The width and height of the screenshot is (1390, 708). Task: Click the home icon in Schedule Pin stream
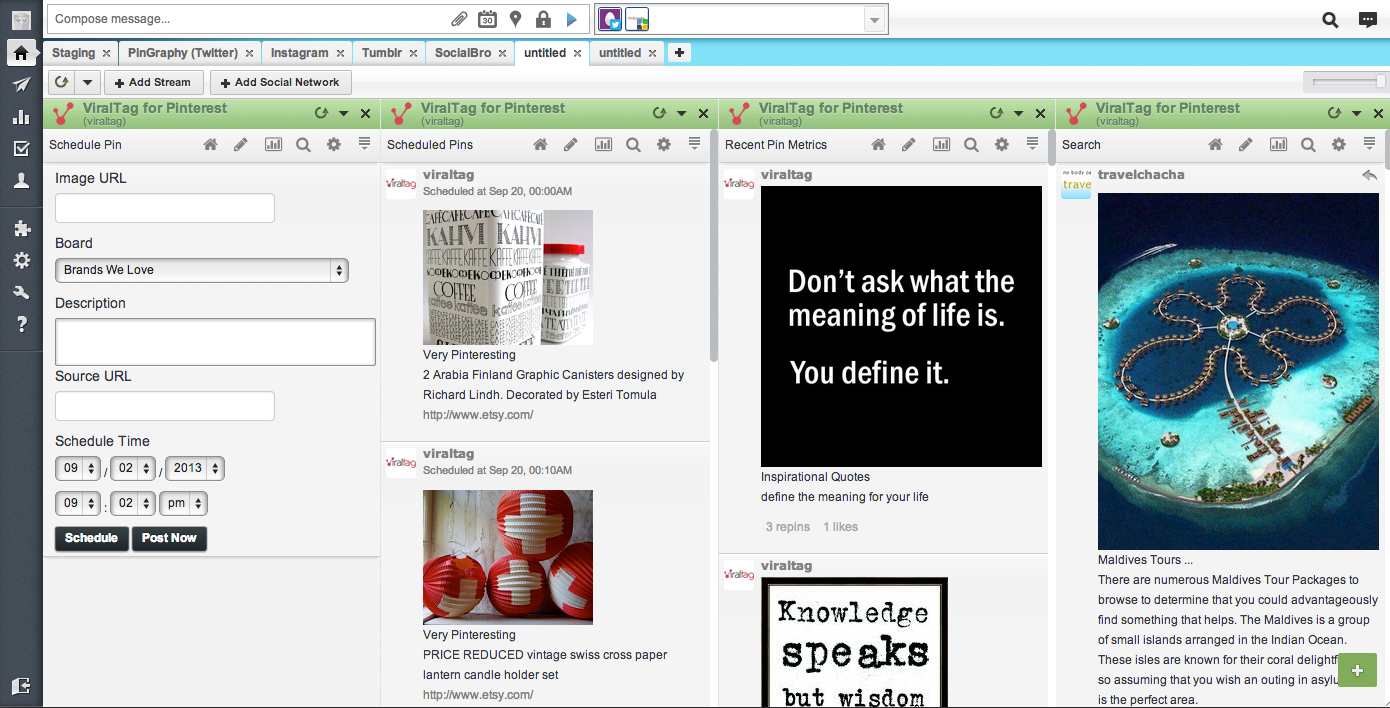(210, 145)
